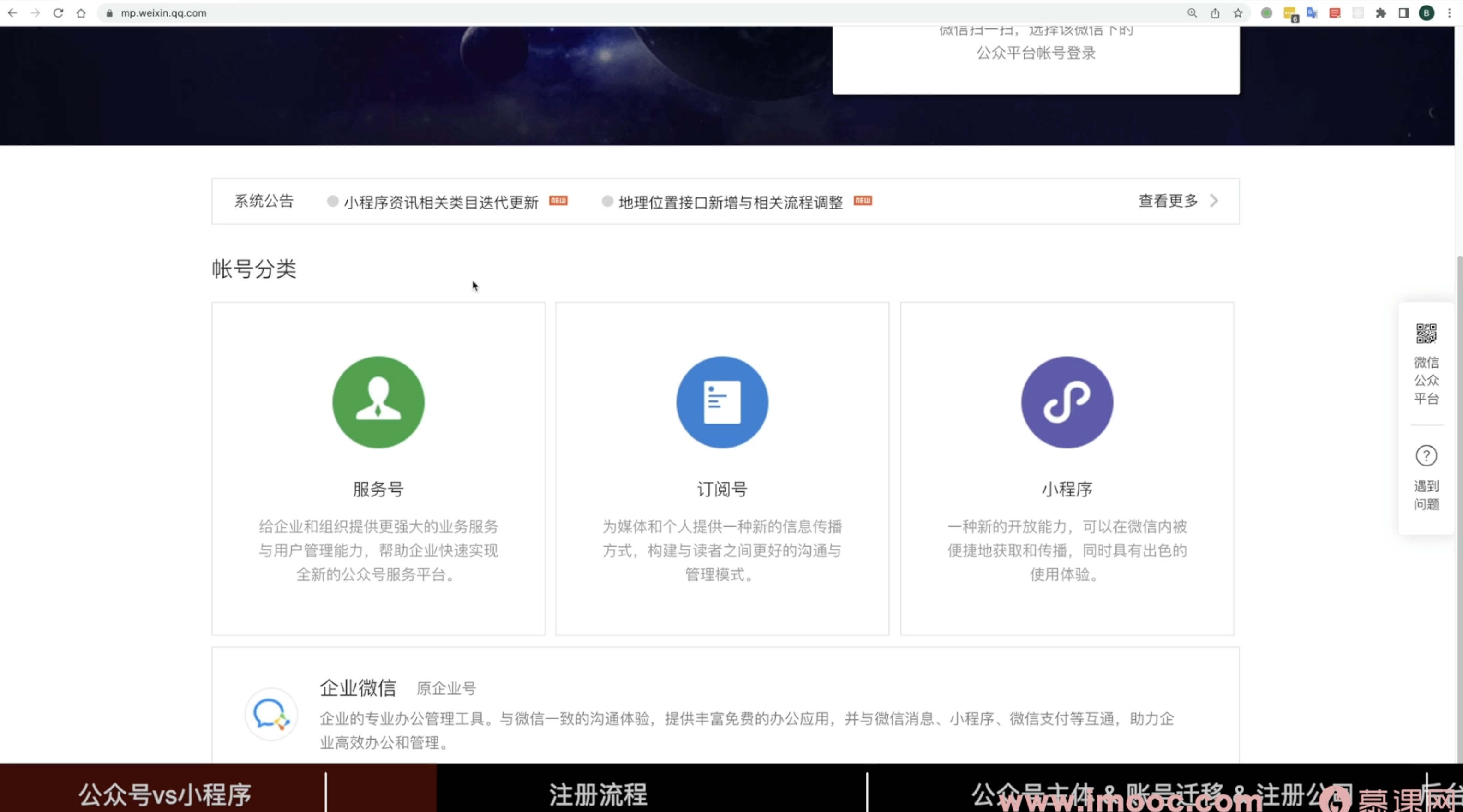1463x812 pixels.
Task: Click the 企业微信 heading text
Action: coord(358,687)
